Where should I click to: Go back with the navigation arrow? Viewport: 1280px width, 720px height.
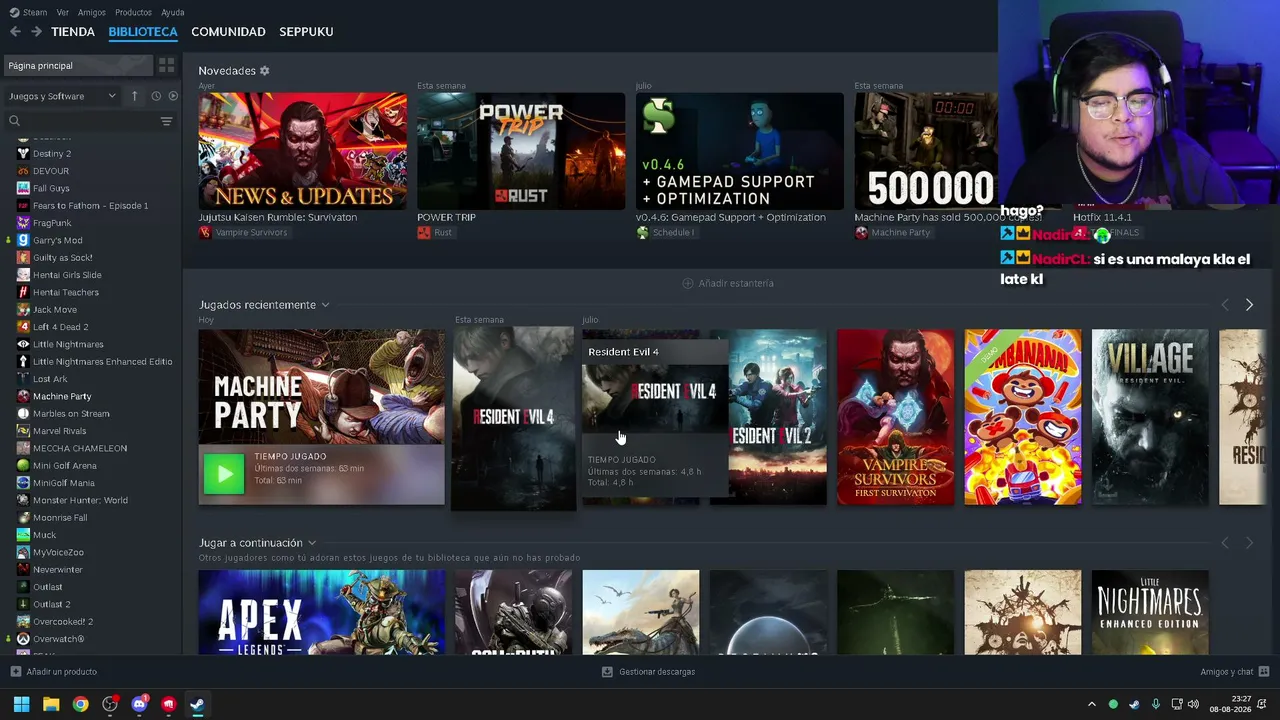[15, 32]
